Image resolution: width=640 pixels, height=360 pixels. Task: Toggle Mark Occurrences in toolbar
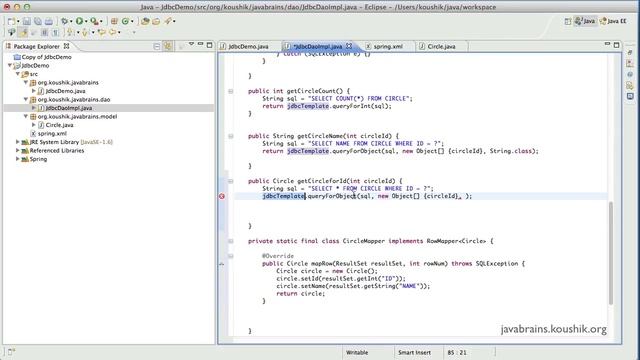pos(23,32)
